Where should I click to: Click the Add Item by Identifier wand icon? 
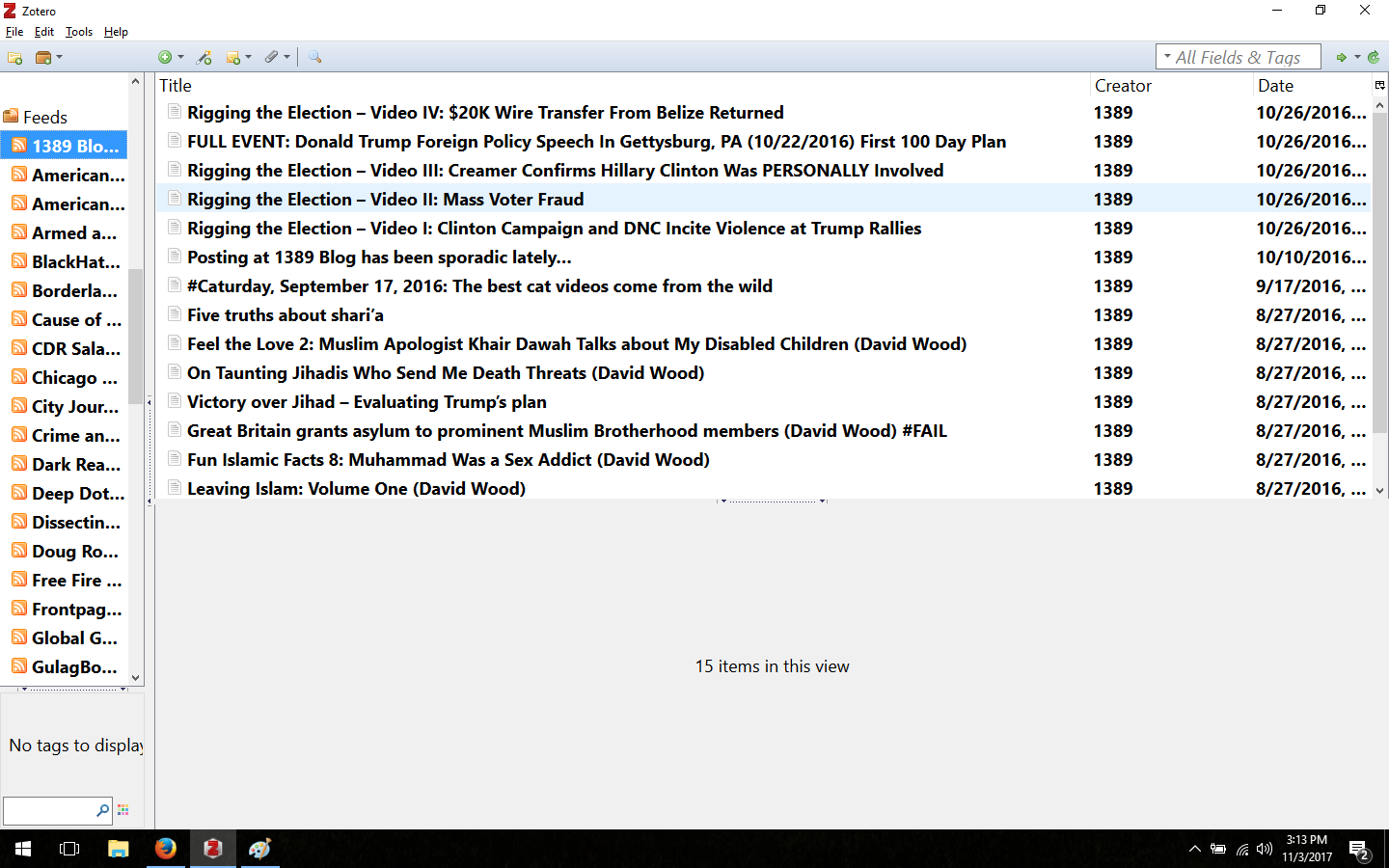204,58
